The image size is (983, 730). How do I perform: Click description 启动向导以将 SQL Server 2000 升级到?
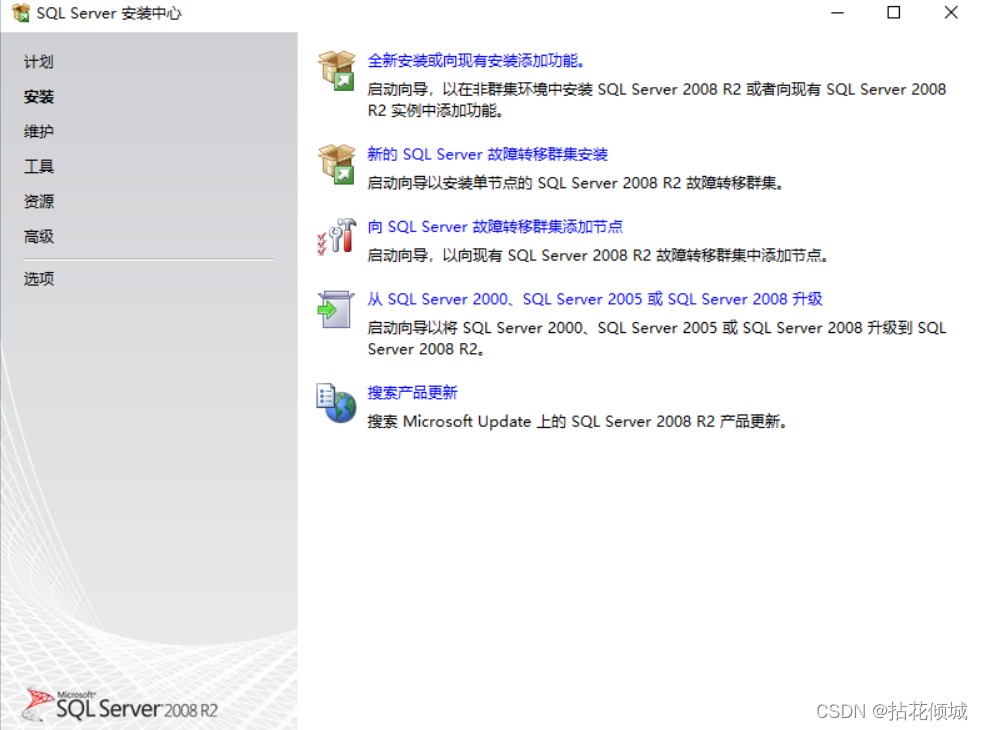coord(656,338)
